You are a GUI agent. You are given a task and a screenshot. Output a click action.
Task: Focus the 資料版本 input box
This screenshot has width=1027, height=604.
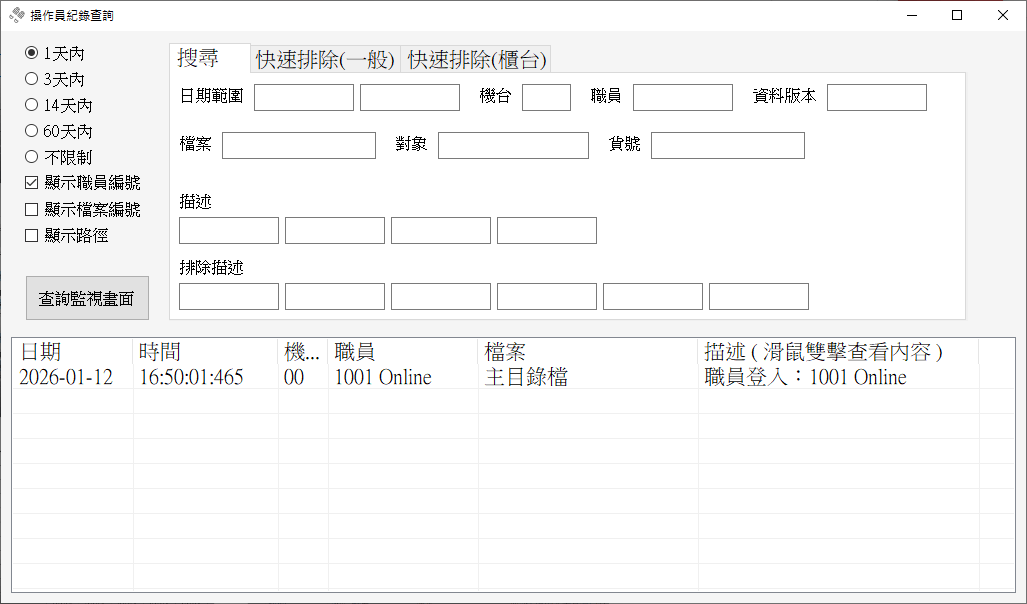877,97
